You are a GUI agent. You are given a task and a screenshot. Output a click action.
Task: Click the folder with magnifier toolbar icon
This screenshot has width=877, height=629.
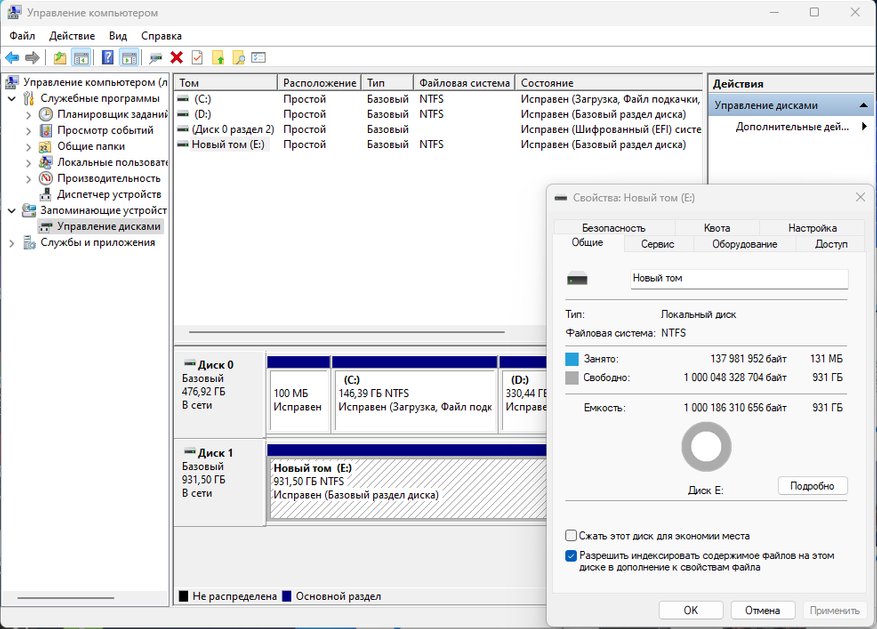(238, 58)
